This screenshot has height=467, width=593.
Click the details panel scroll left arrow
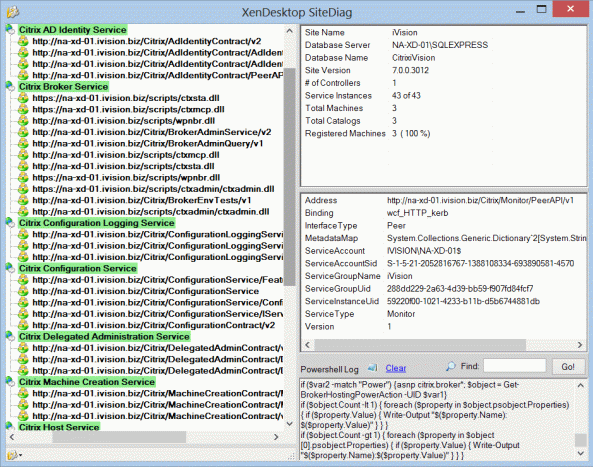coord(307,345)
